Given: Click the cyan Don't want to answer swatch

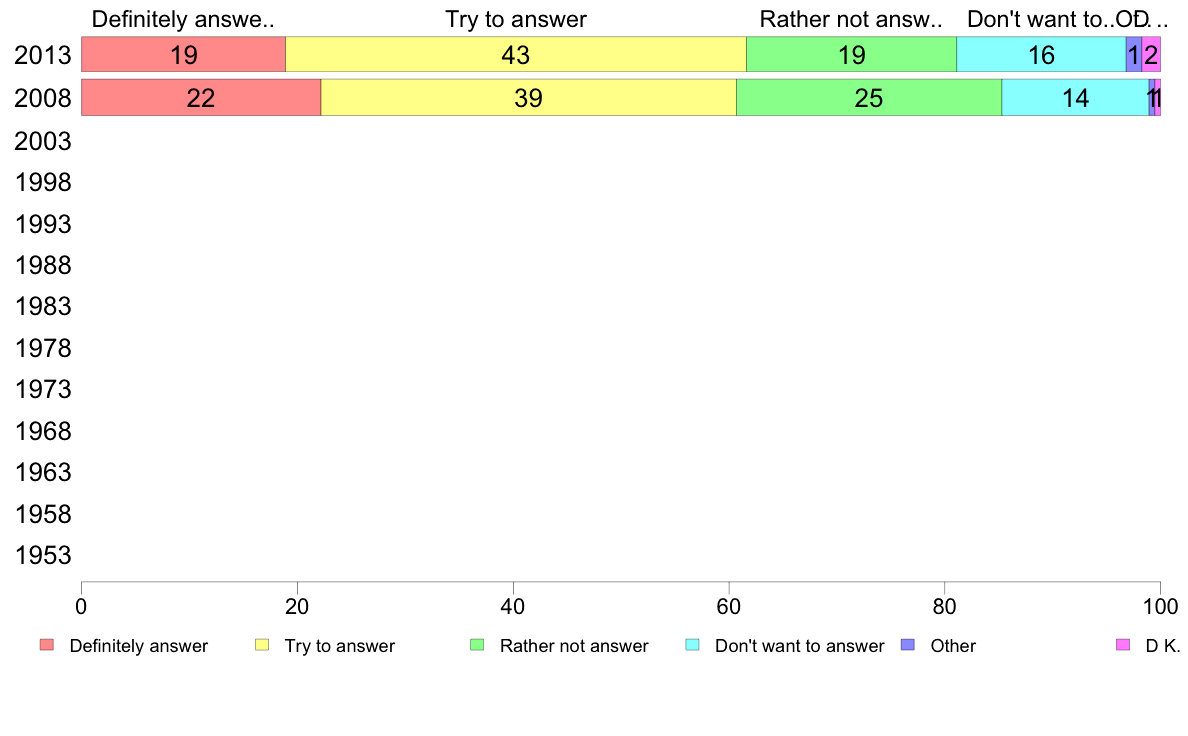Looking at the screenshot, I should point(692,645).
